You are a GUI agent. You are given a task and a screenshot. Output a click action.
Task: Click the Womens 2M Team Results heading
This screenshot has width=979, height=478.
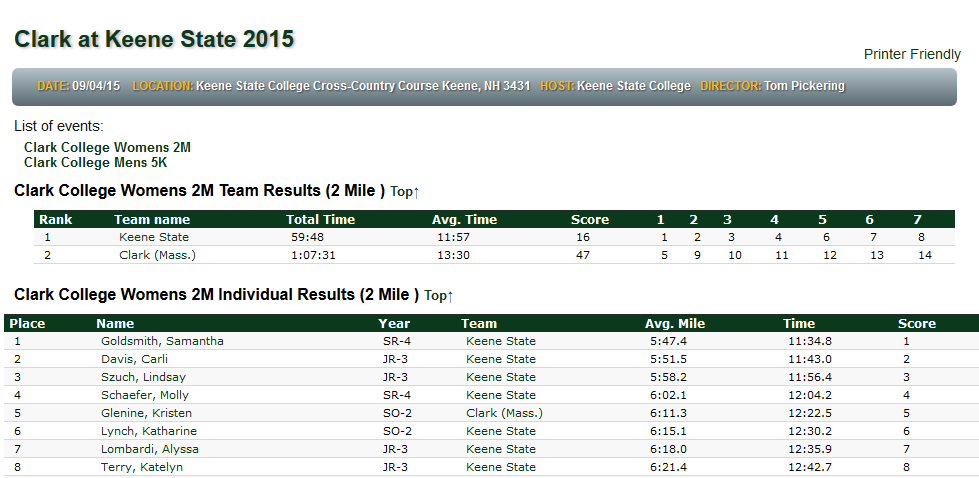[200, 191]
